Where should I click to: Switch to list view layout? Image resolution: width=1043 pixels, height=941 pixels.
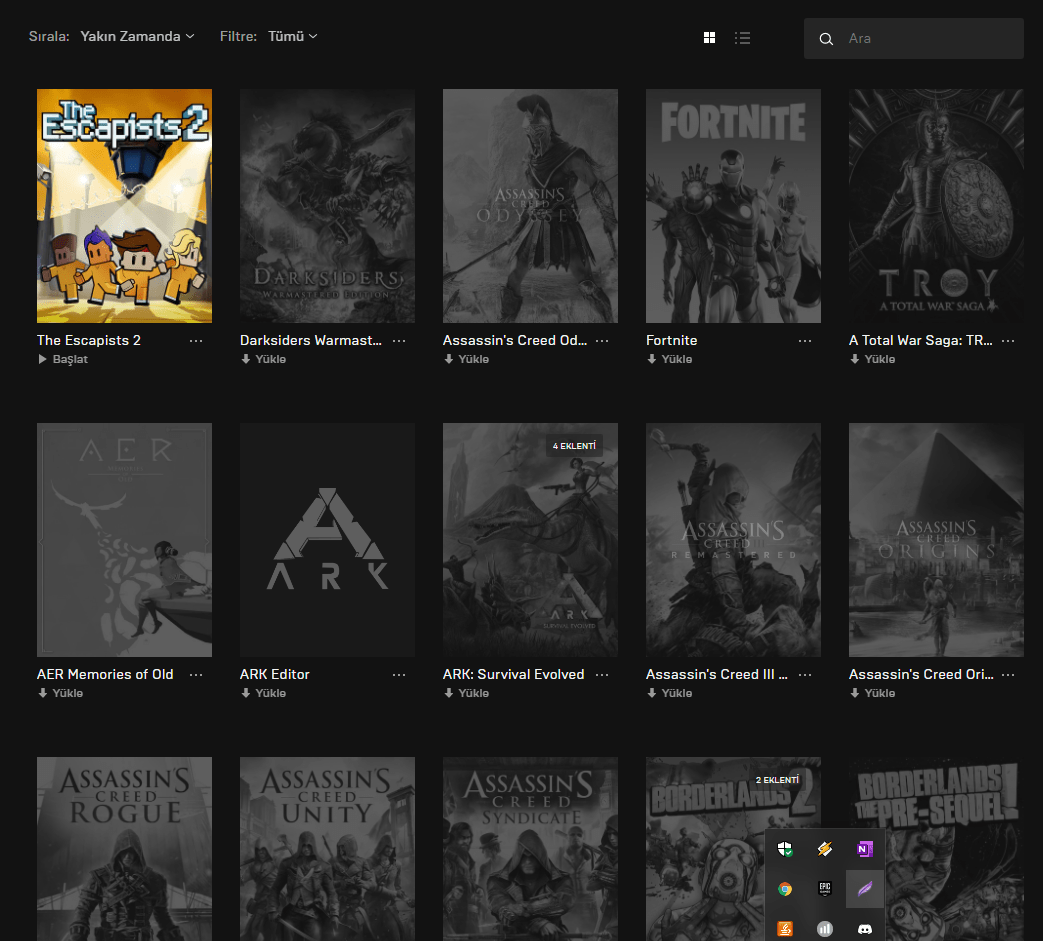click(742, 38)
